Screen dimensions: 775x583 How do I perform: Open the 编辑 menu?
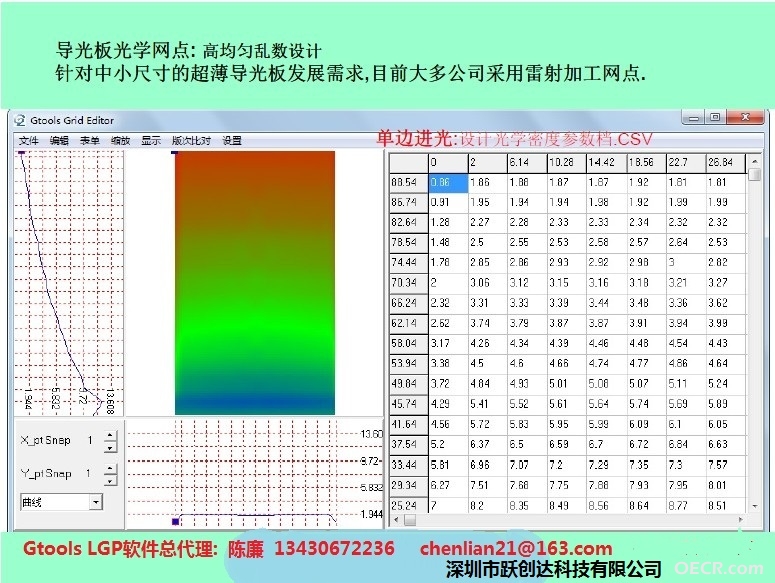(59, 141)
